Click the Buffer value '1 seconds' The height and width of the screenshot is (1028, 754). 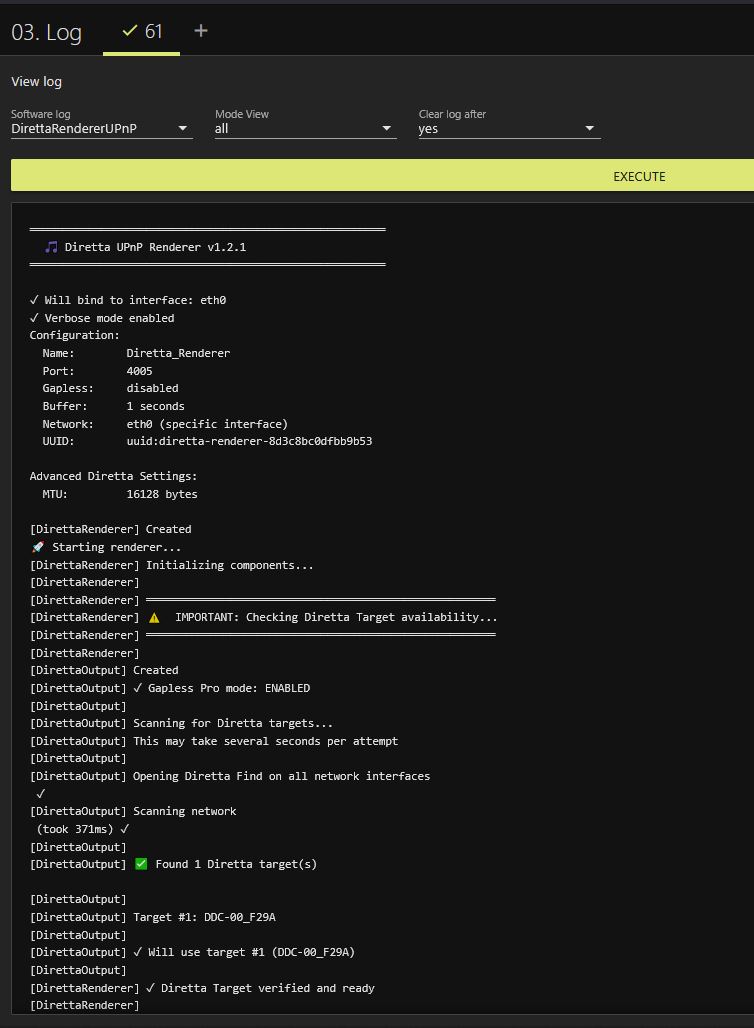[155, 406]
